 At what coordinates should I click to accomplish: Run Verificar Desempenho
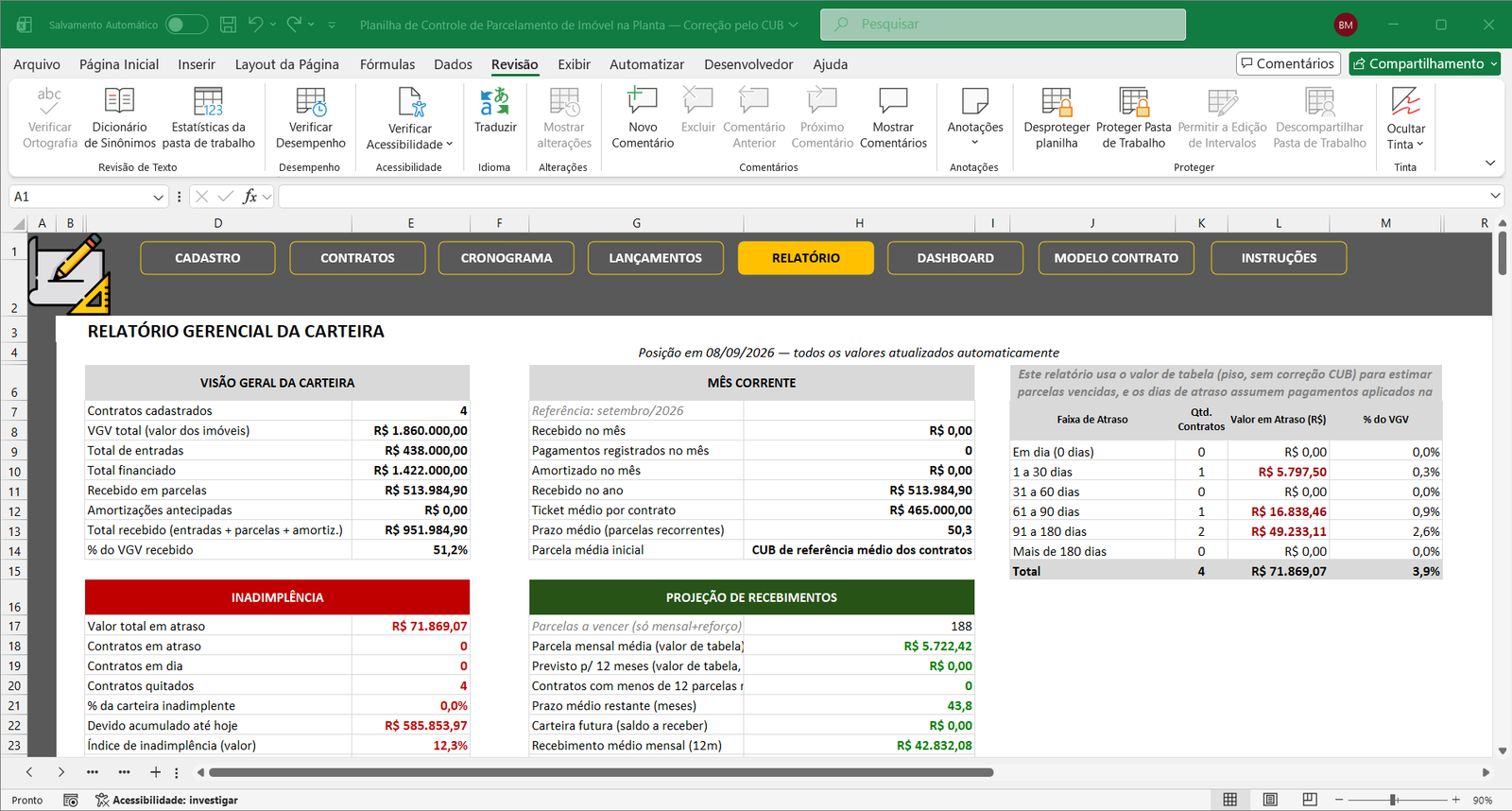[x=310, y=117]
